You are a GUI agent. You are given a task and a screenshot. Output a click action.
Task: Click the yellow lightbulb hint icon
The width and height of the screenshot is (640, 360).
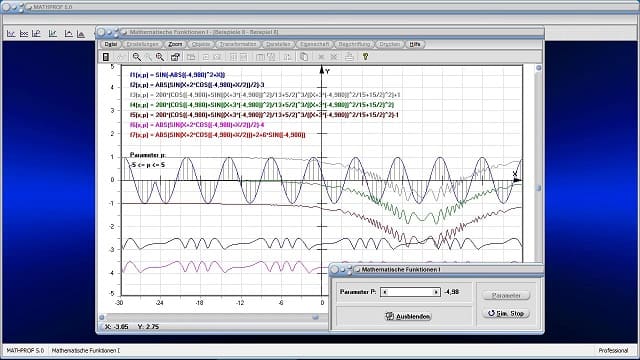(x=365, y=57)
